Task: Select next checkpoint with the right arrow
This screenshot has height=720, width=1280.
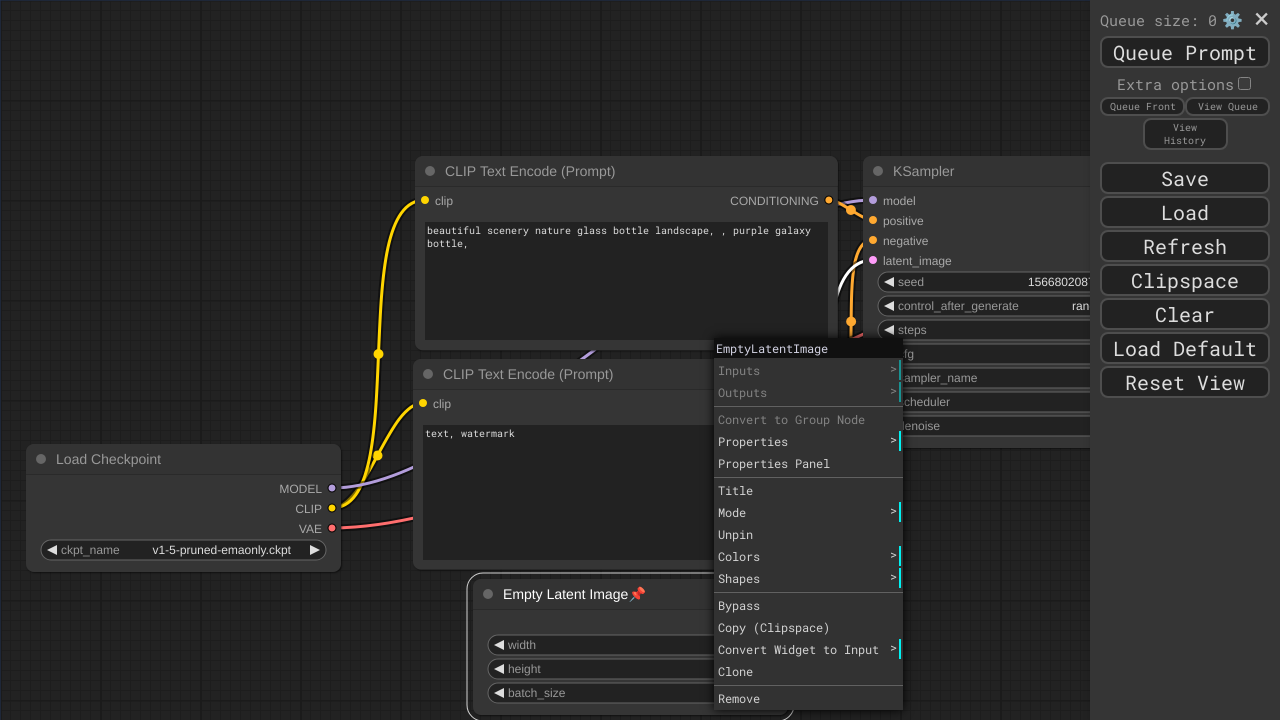Action: point(315,550)
